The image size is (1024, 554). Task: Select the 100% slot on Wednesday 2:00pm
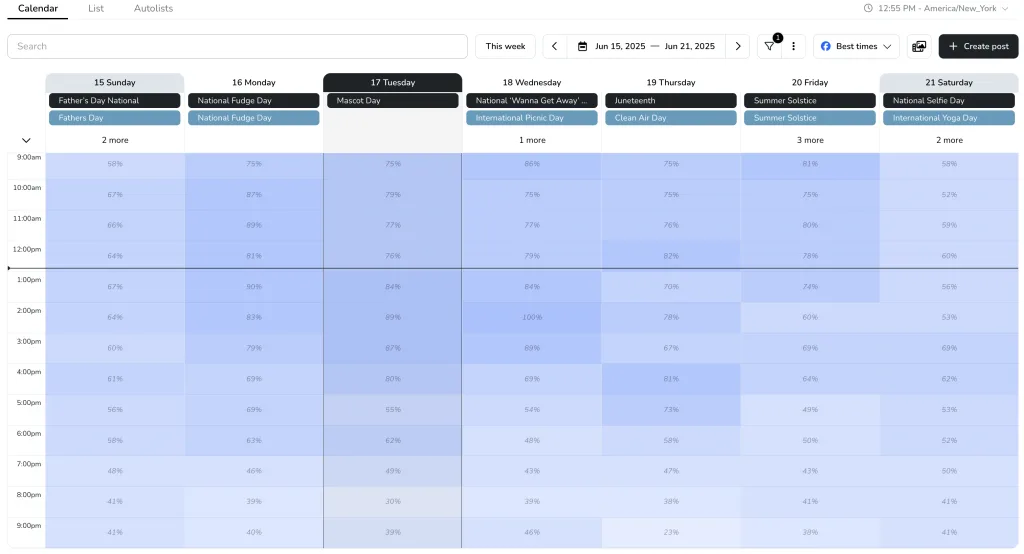(x=532, y=317)
